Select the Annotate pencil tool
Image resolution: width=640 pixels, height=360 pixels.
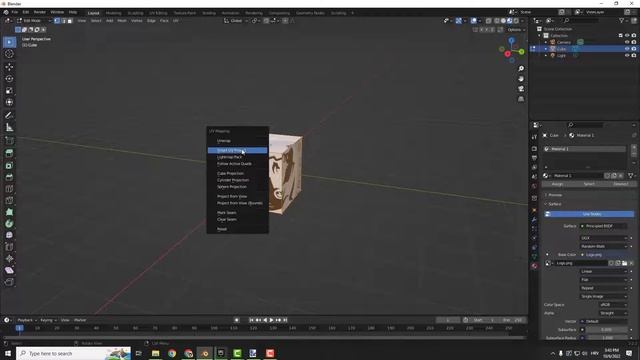(9, 116)
